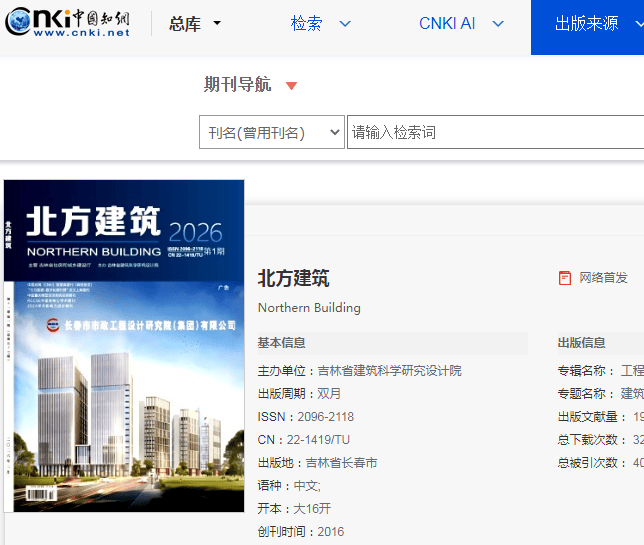This screenshot has height=545, width=644.
Task: Click the 主办单位 吉林省建筑科学研究设计院 text
Action: [x=359, y=371]
